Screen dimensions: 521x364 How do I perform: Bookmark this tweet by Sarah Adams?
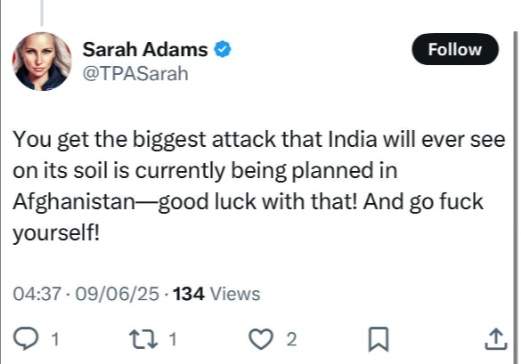point(378,339)
